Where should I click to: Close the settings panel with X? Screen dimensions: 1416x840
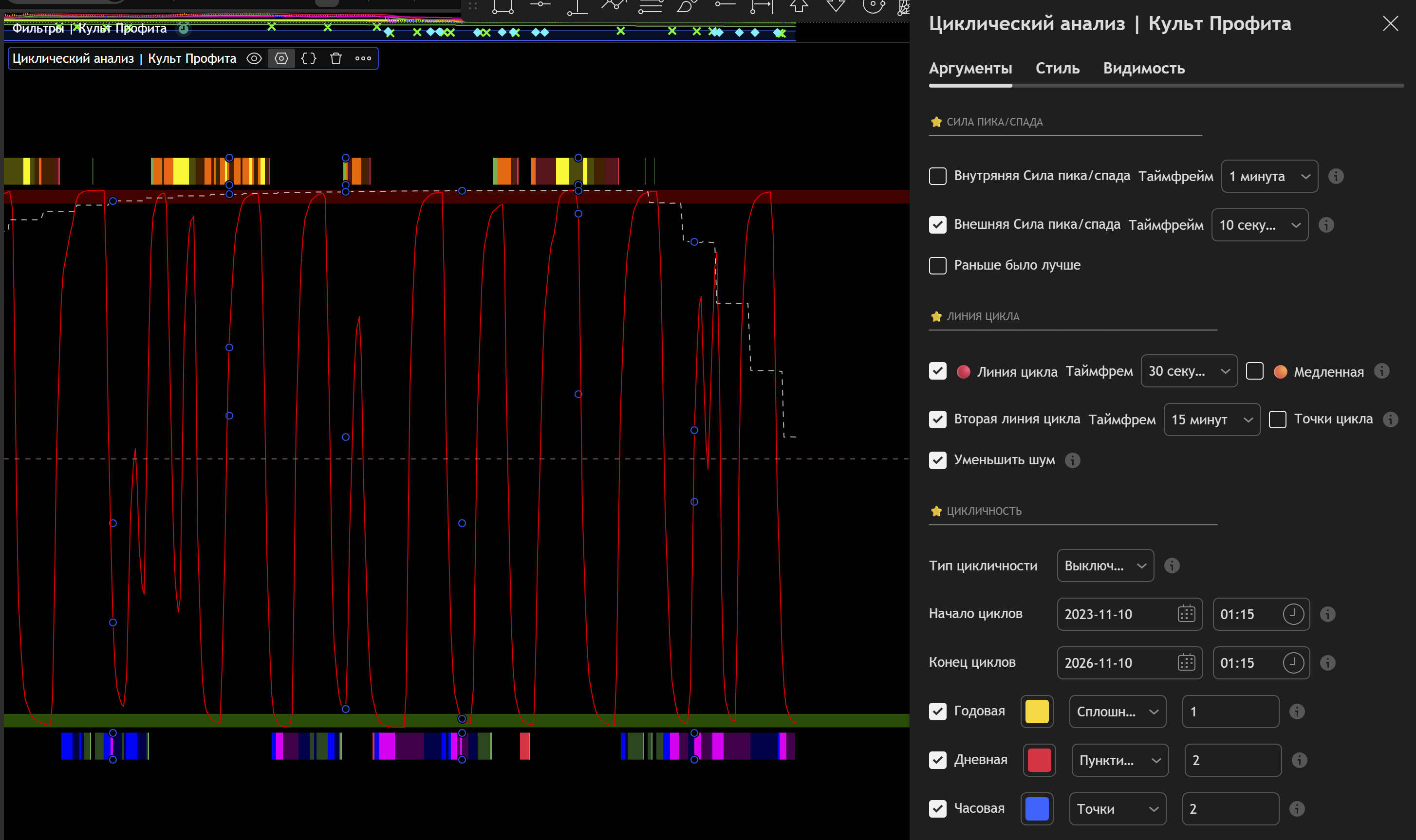point(1390,24)
